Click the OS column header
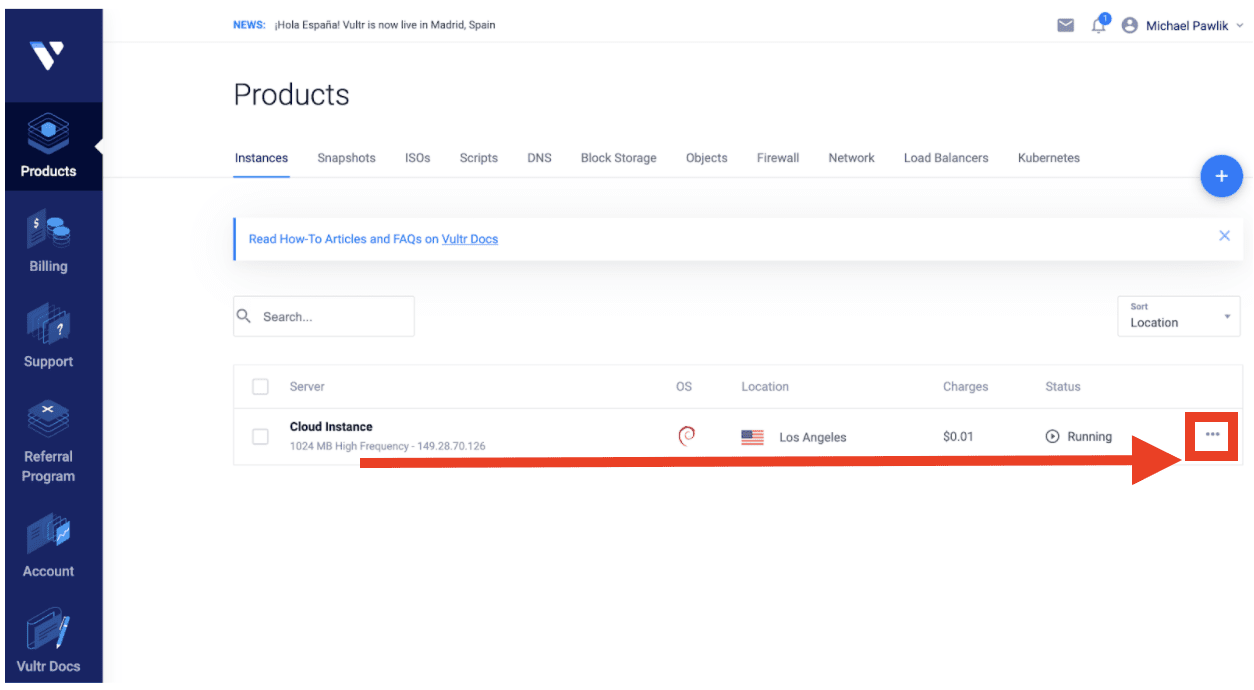 pyautogui.click(x=684, y=387)
